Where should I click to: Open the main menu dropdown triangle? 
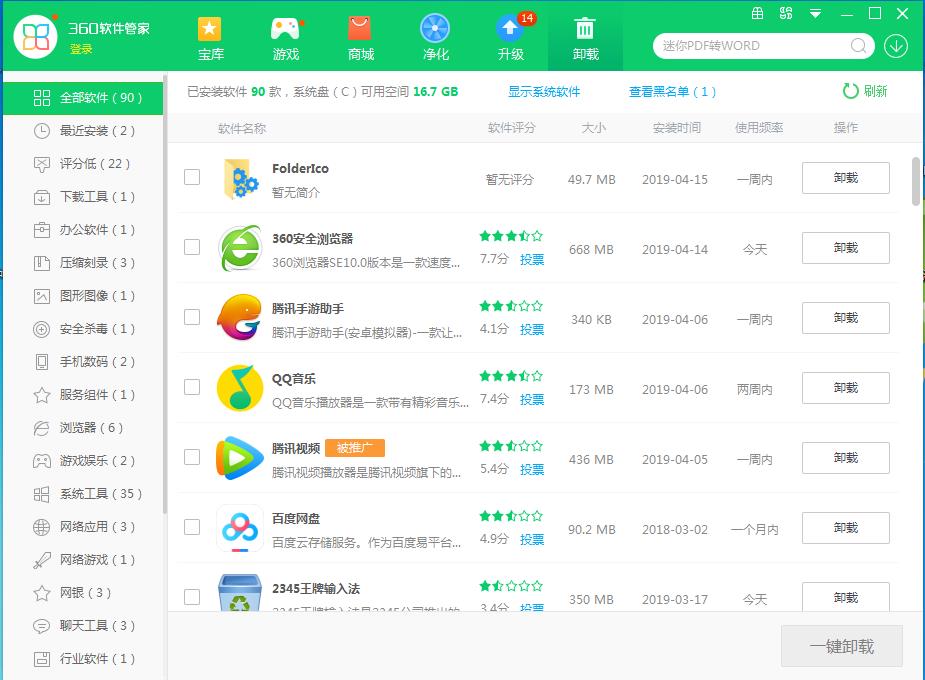(815, 14)
